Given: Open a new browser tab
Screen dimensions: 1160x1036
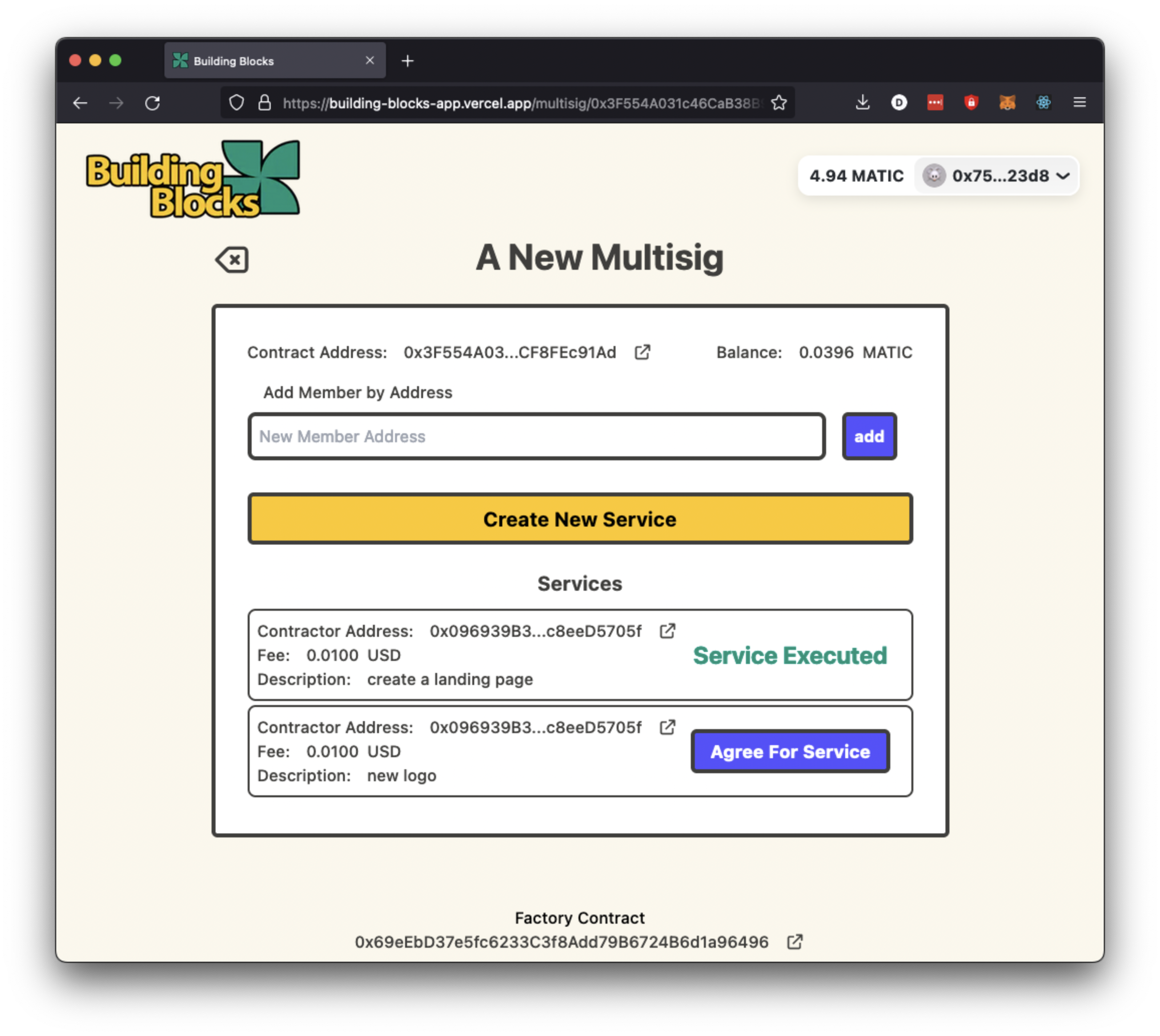Looking at the screenshot, I should (408, 61).
